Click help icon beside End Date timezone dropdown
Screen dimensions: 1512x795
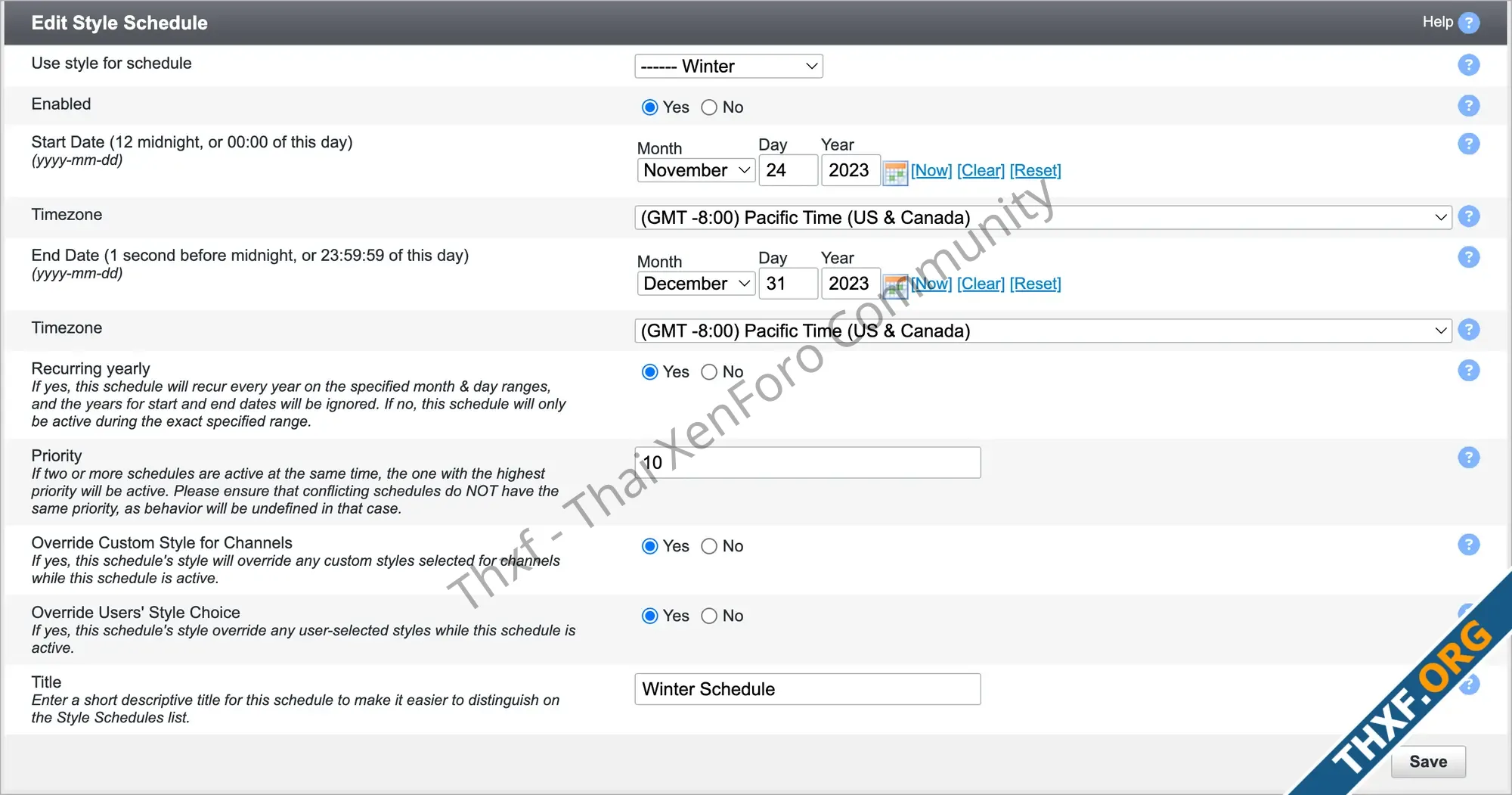point(1468,330)
